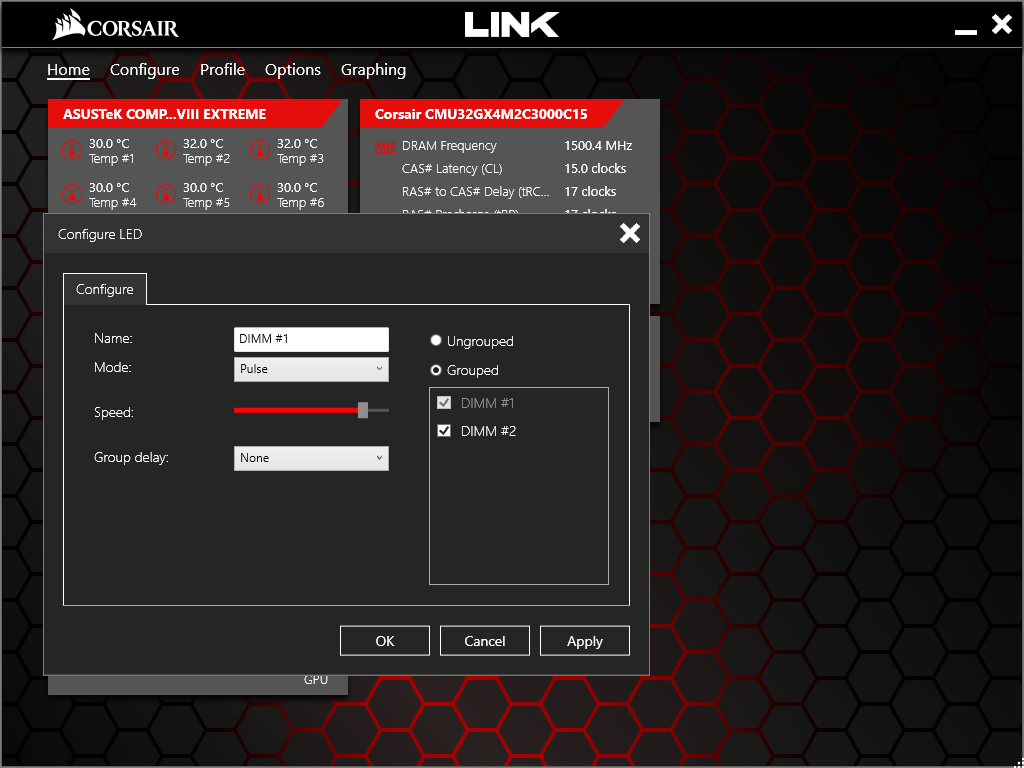The image size is (1024, 768).
Task: Open the Group delay dropdown
Action: point(311,458)
